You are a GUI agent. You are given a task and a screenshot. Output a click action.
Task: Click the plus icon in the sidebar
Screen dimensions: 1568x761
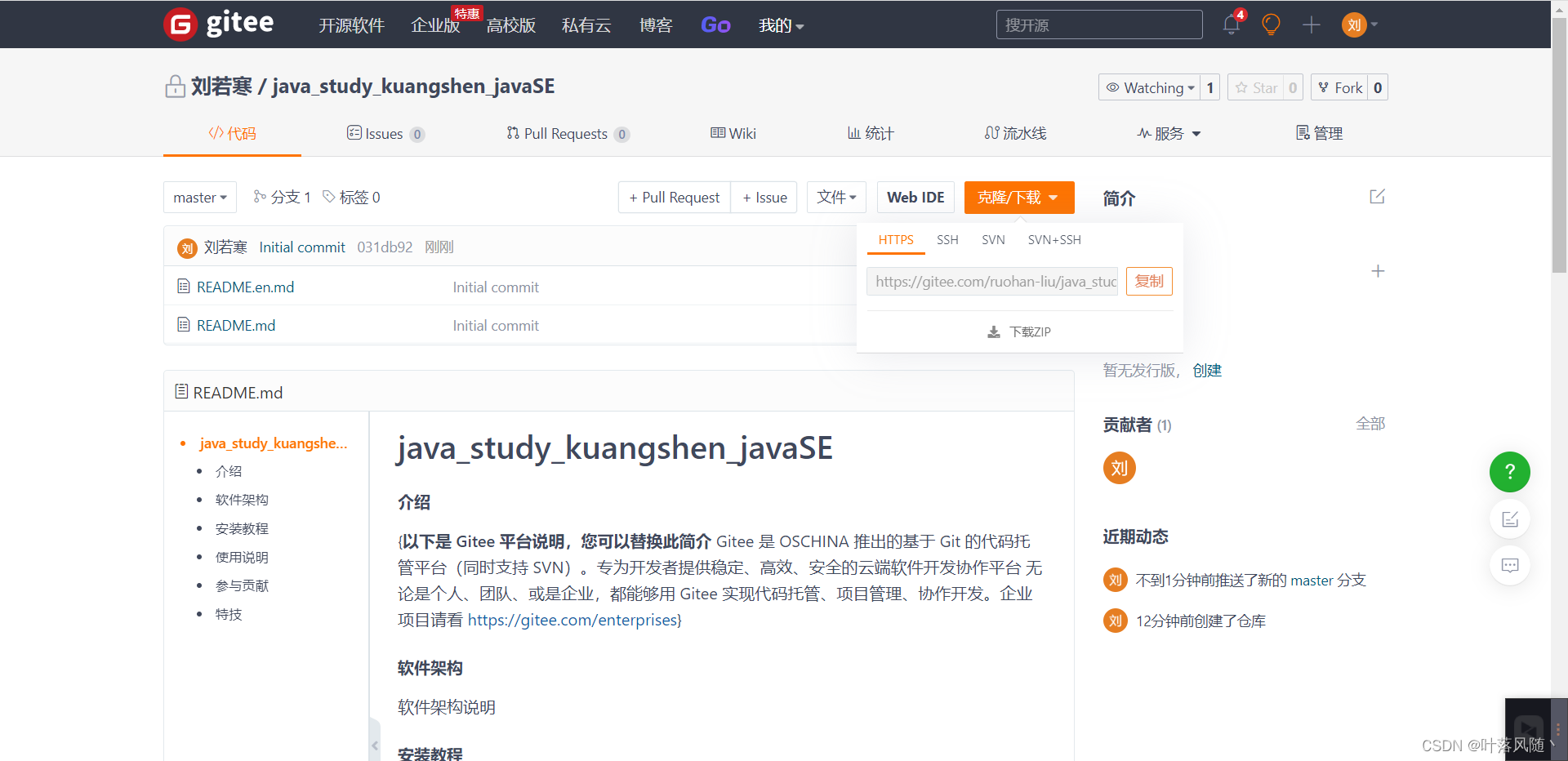(1378, 271)
